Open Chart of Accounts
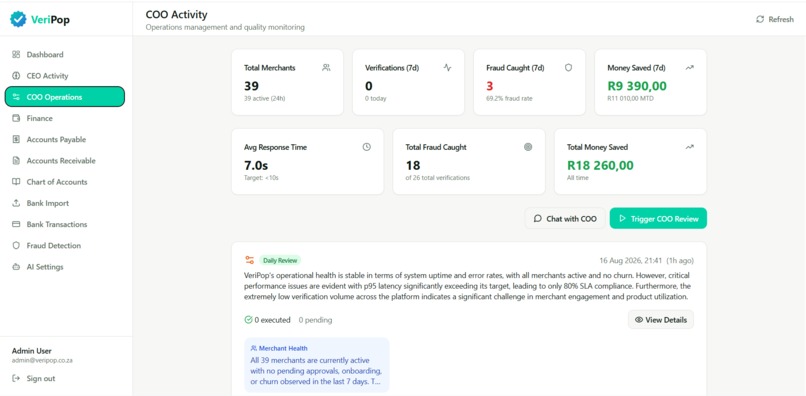Viewport: 806px width, 396px height. click(x=65, y=182)
